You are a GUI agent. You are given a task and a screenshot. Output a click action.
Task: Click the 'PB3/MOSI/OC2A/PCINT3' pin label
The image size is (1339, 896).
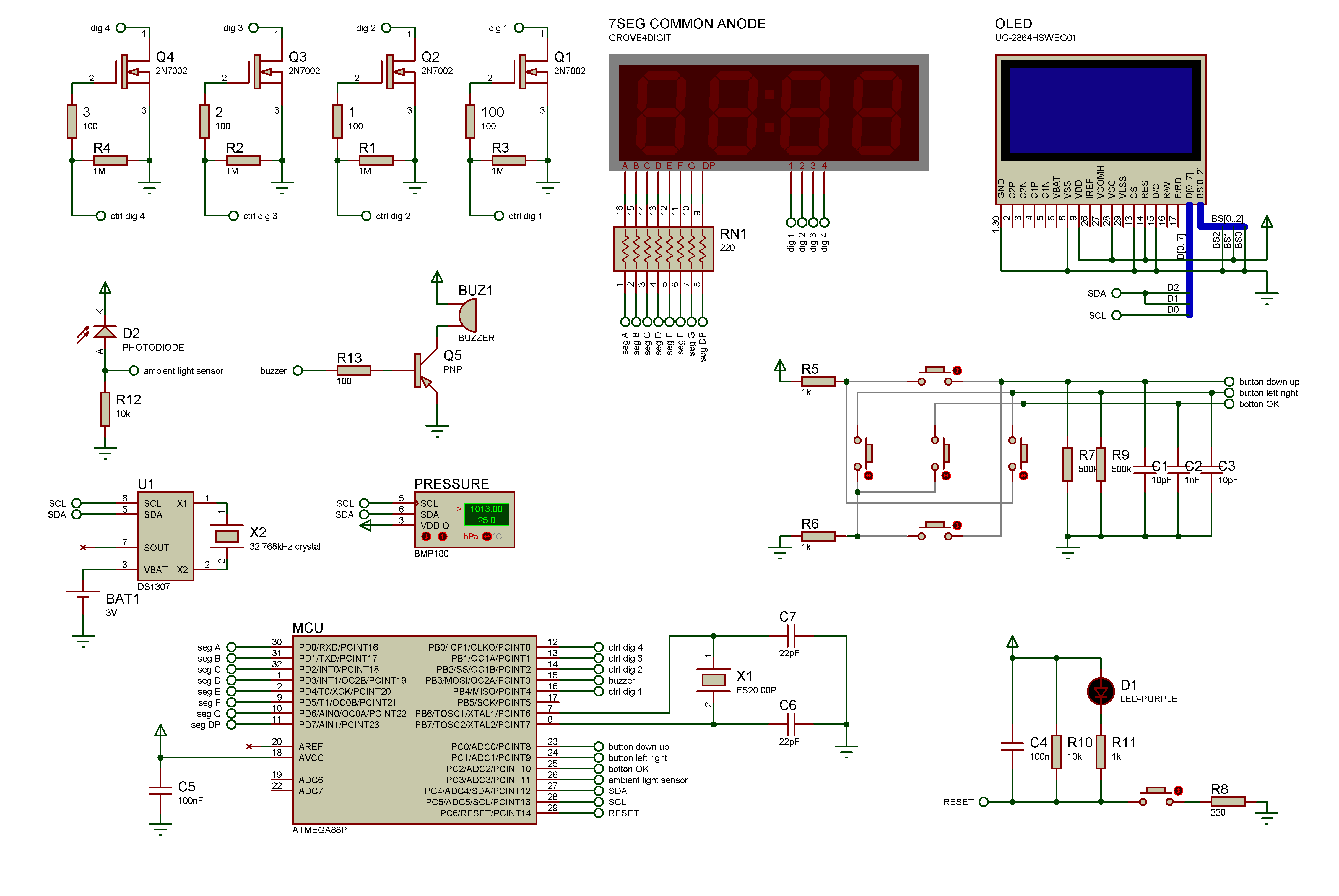[477, 680]
